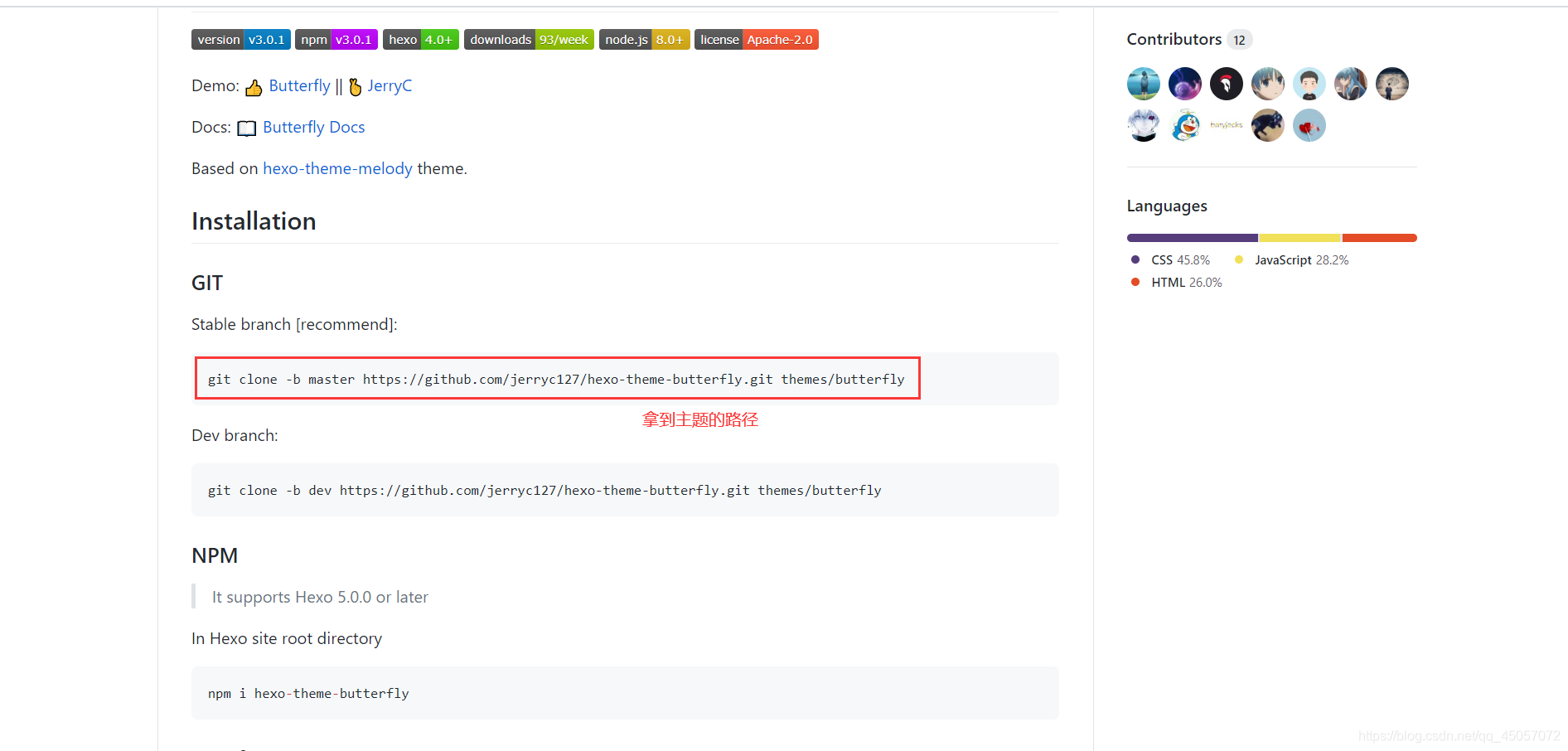
Task: Open the Doraemon contributor avatar
Action: click(x=1184, y=125)
